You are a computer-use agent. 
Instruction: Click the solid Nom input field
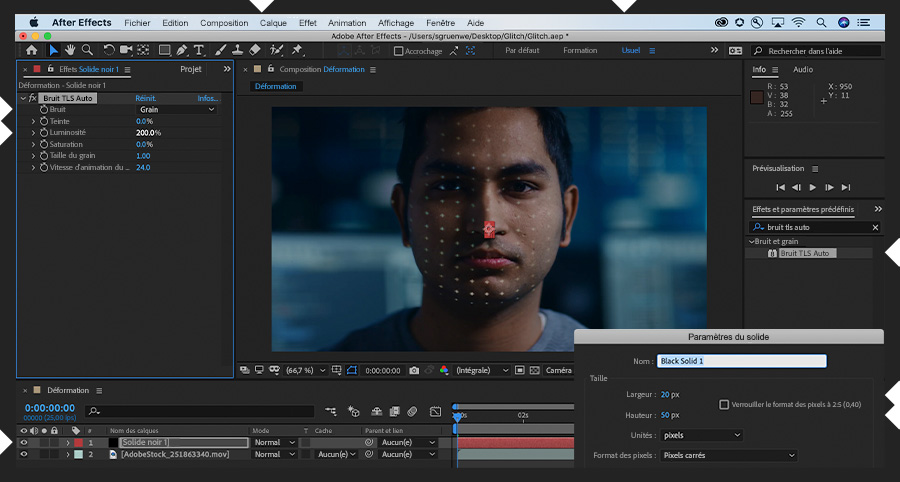[x=741, y=361]
